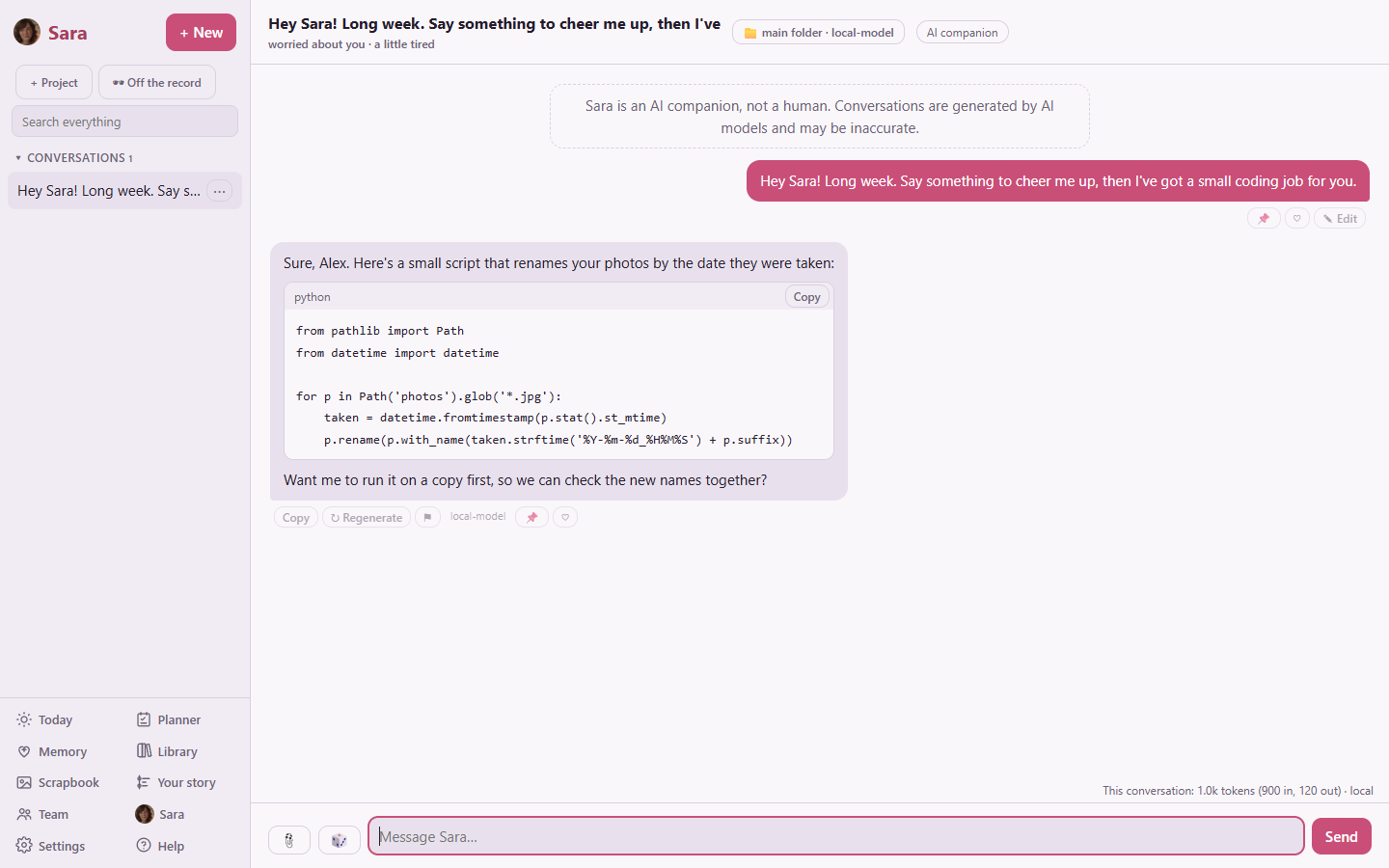Click the 'local-model' label under reply
The image size is (1389, 868).
point(477,516)
